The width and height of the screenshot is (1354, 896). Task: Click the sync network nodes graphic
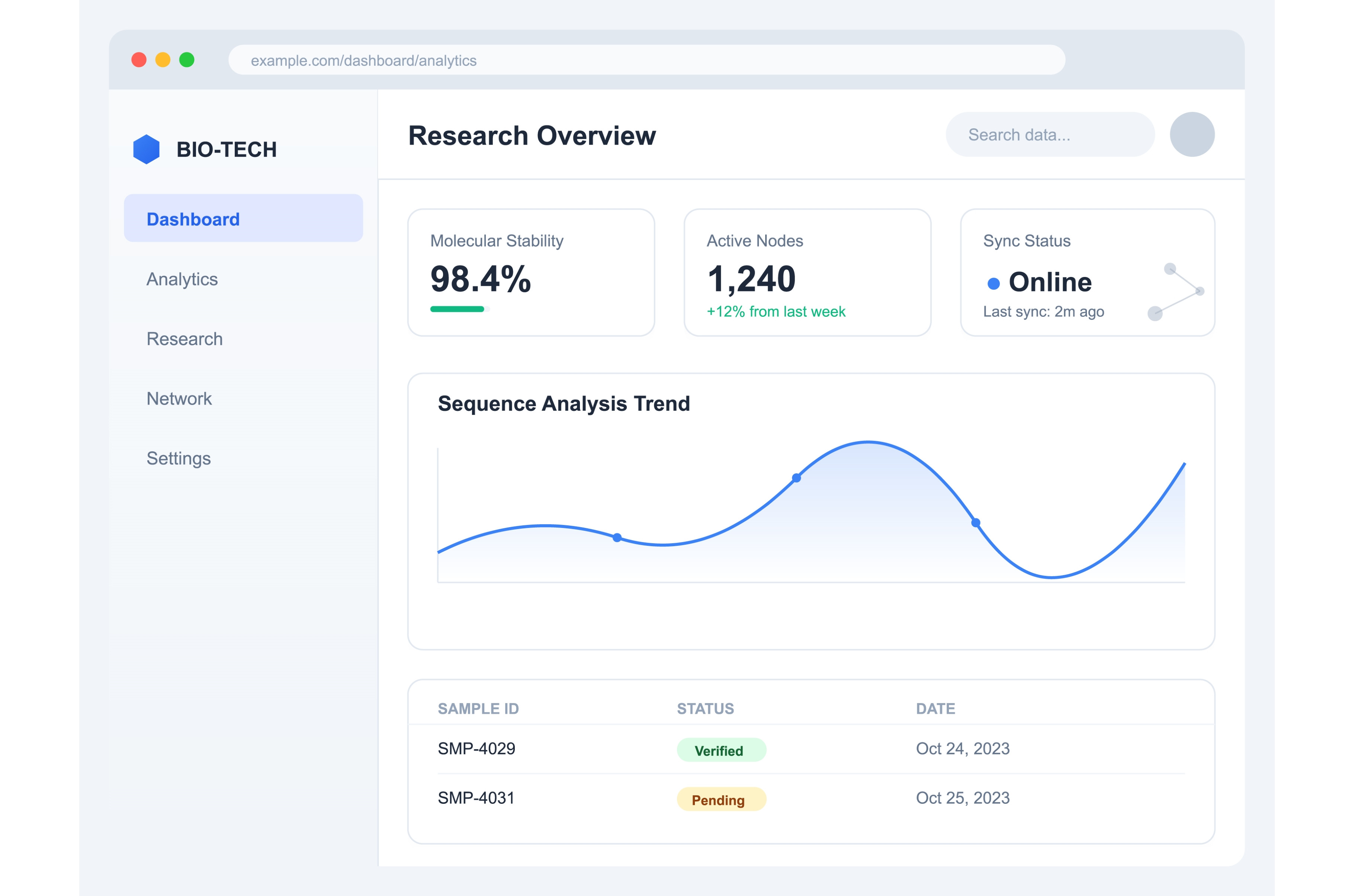point(1176,291)
